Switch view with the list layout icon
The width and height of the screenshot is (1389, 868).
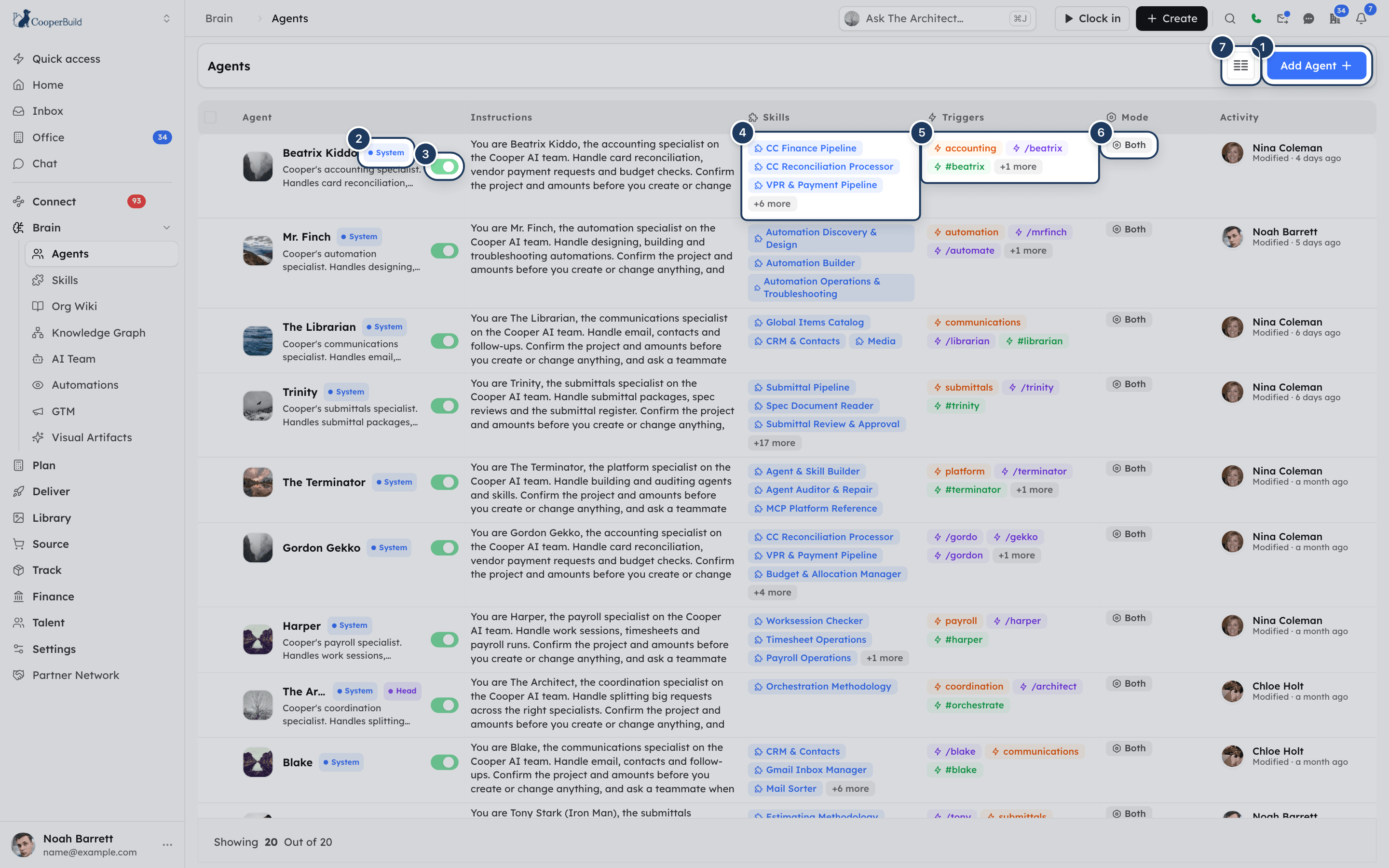(1241, 66)
